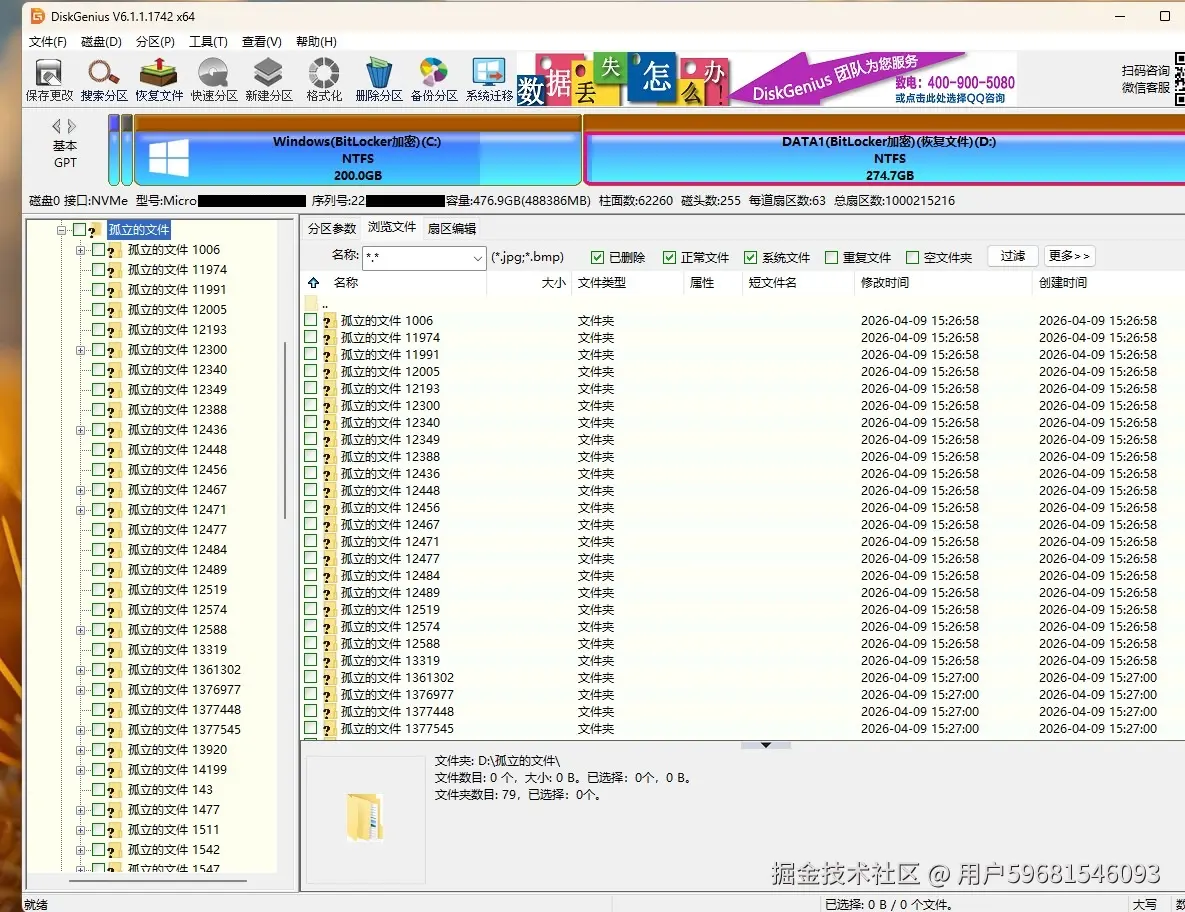Toggle the 已删除 filter checkbox
Image resolution: width=1185 pixels, height=912 pixels.
tap(597, 258)
